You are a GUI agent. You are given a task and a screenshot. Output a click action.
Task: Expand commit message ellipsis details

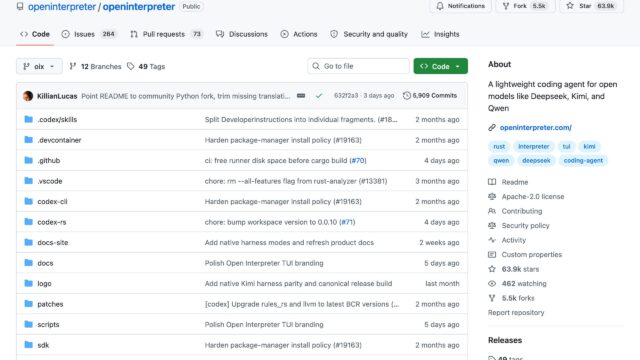(301, 96)
